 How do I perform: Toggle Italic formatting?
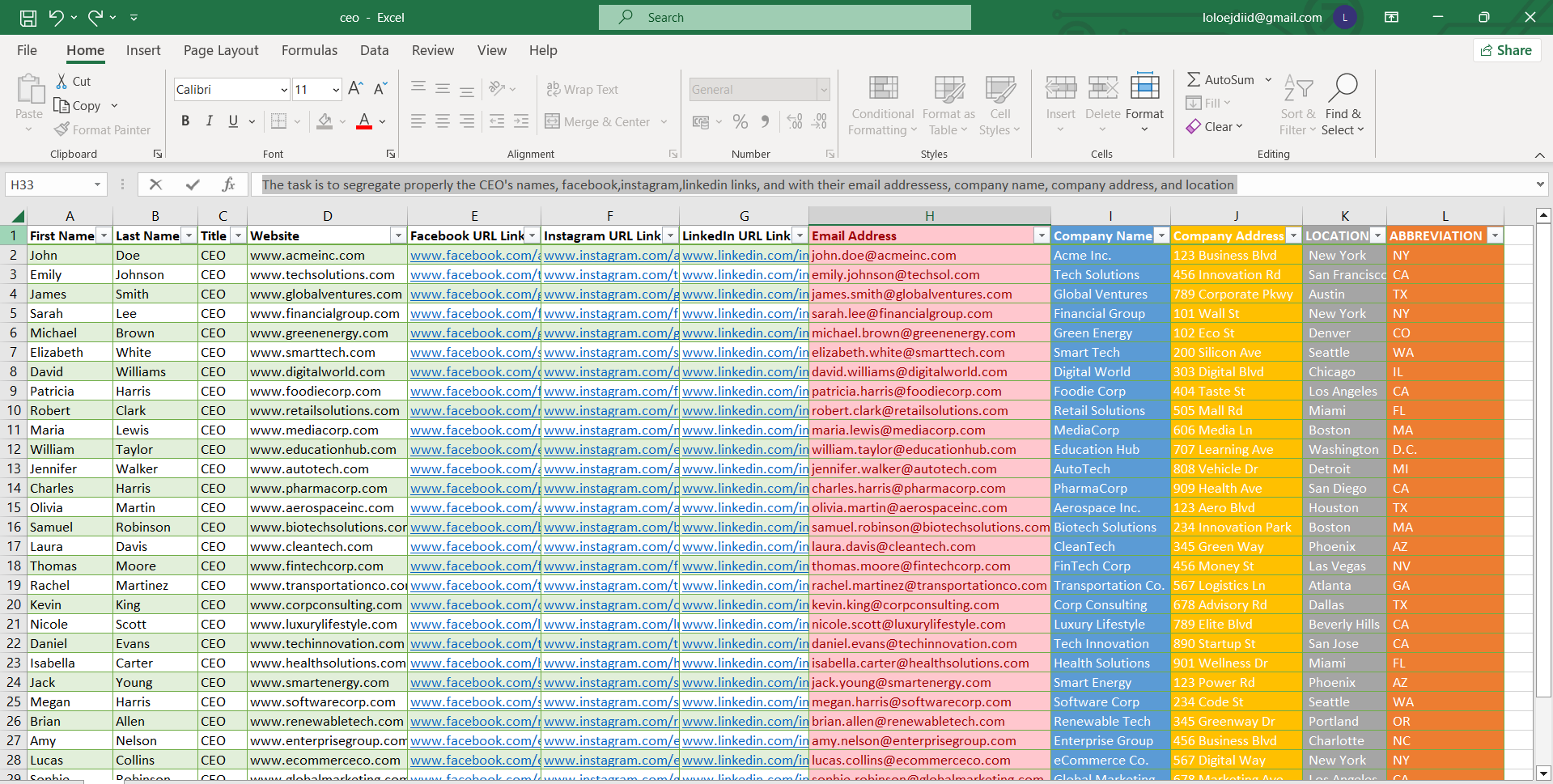[209, 121]
